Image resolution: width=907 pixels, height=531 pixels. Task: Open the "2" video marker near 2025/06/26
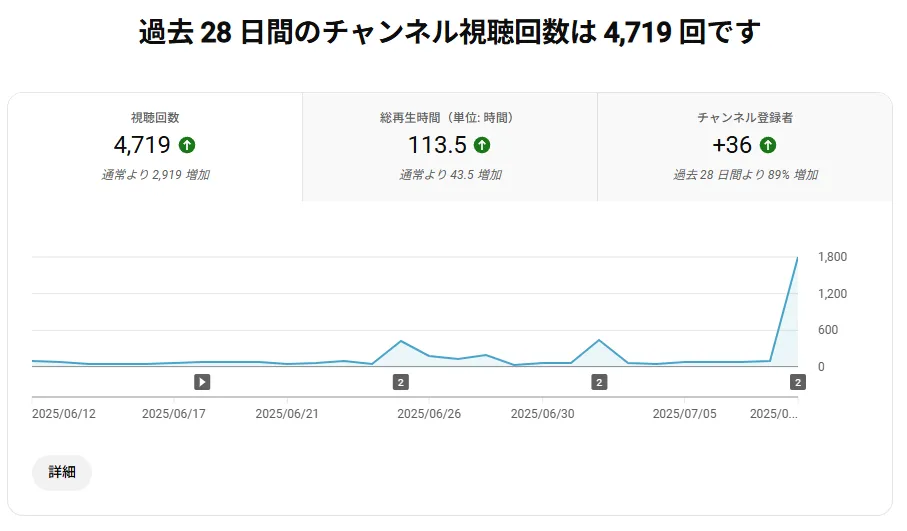coord(400,381)
